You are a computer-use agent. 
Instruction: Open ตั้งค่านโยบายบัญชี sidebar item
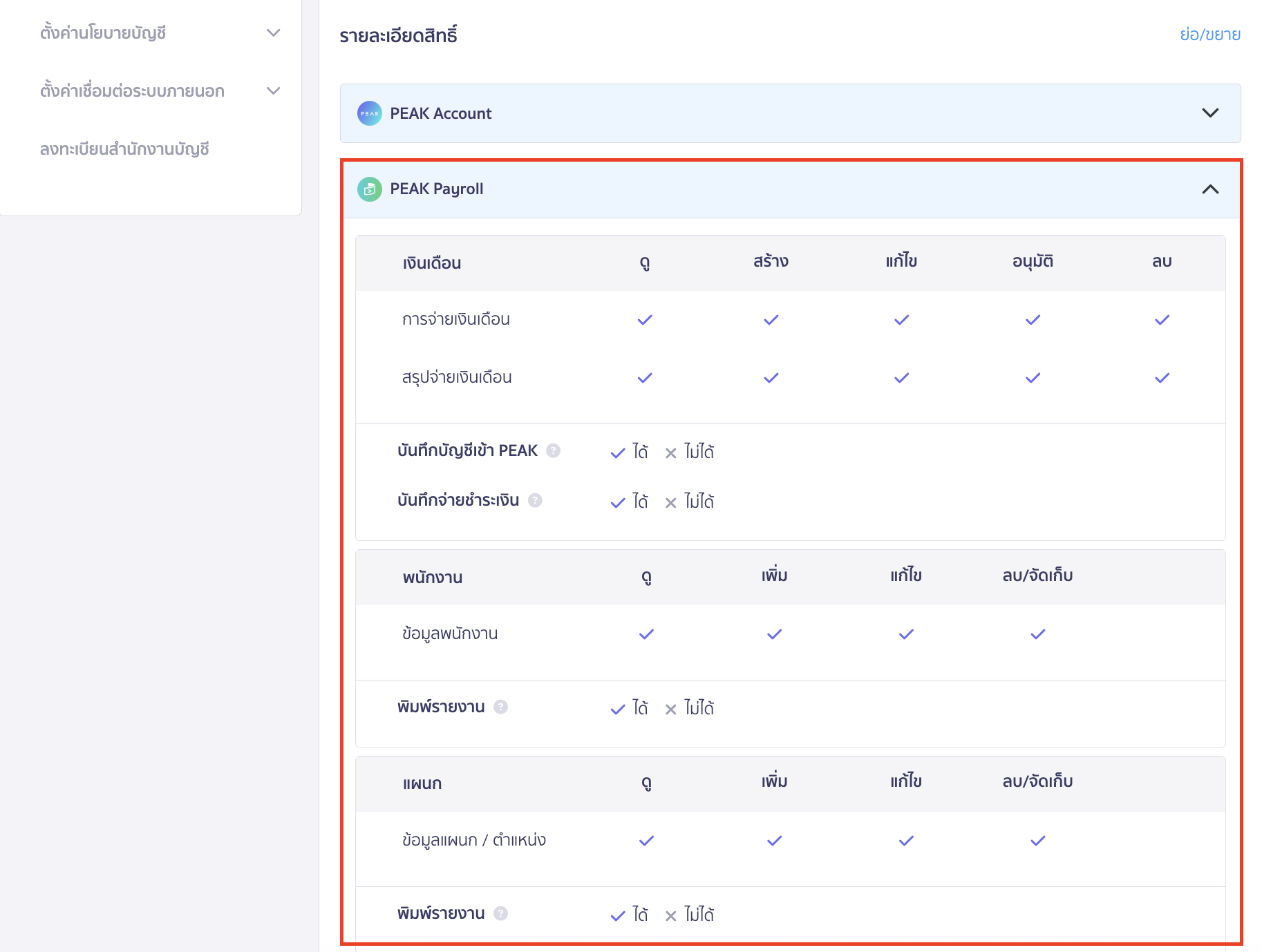click(103, 32)
